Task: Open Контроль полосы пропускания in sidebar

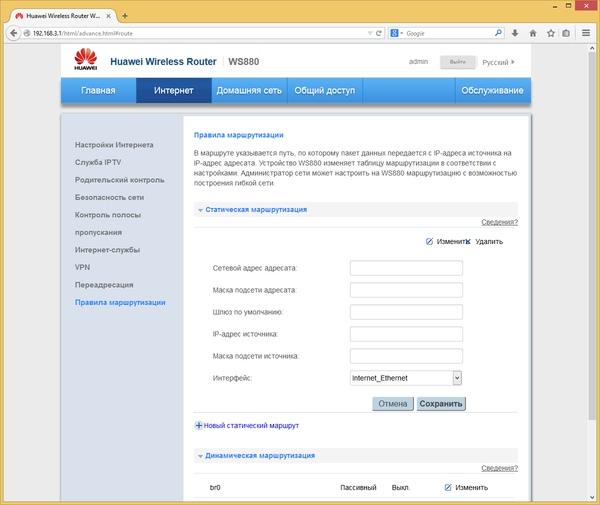Action: [108, 223]
